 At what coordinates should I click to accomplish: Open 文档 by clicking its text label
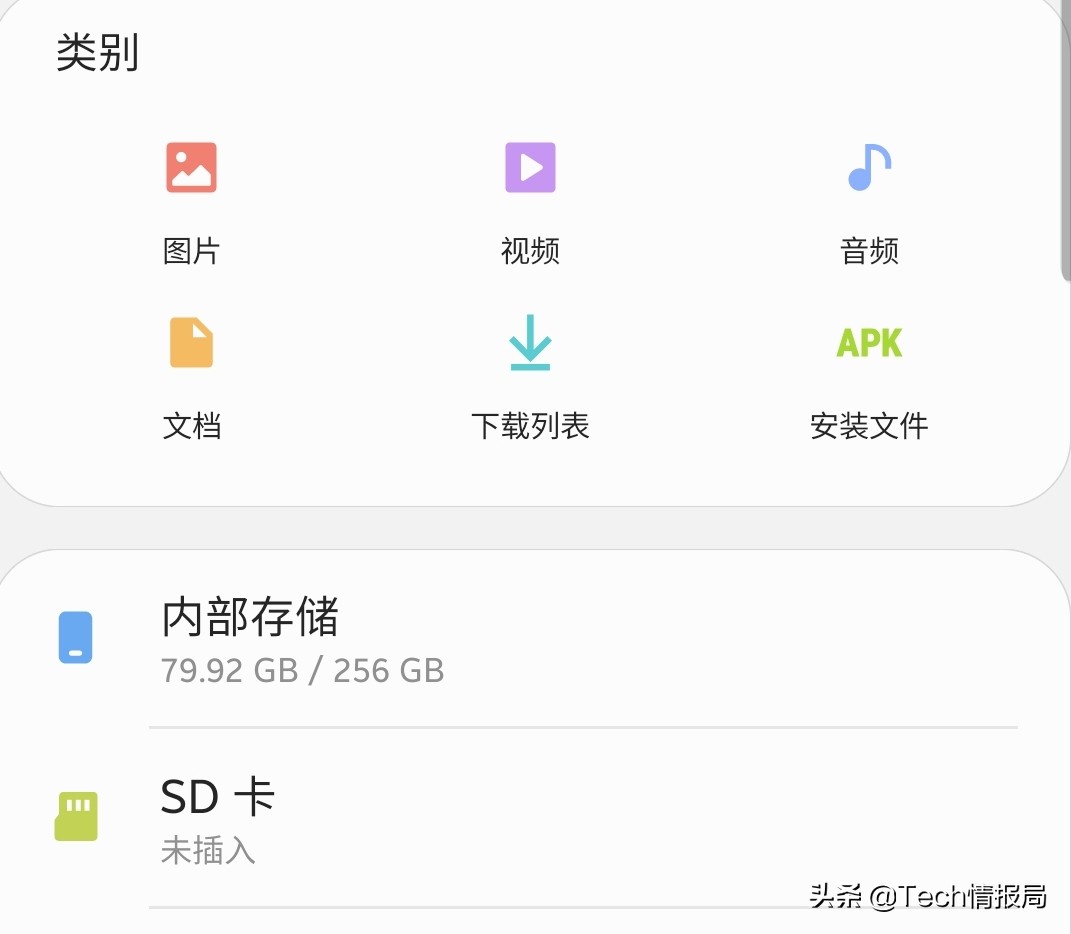coord(192,426)
